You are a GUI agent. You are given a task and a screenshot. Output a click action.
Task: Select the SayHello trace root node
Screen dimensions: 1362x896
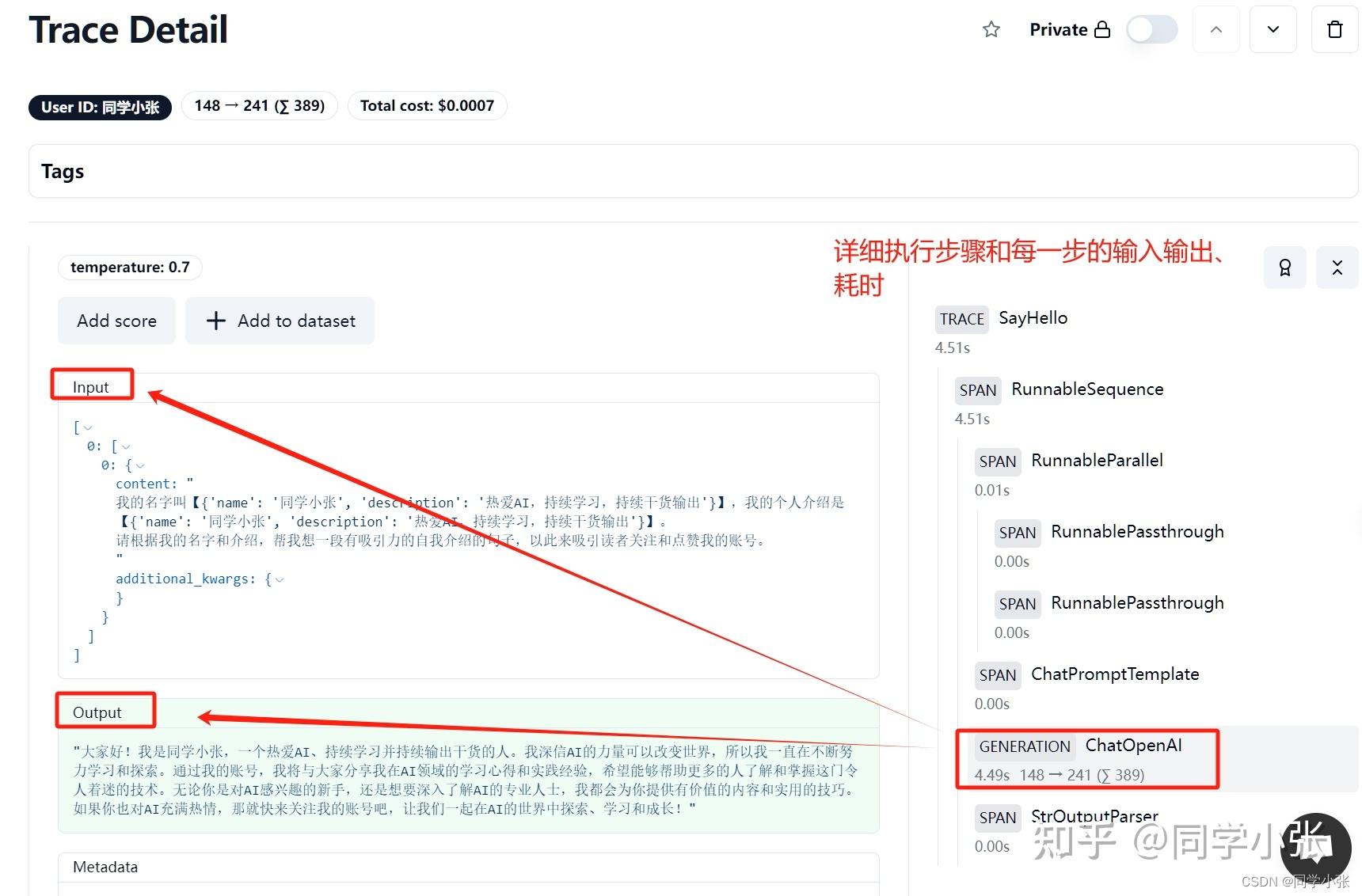[x=1033, y=317]
